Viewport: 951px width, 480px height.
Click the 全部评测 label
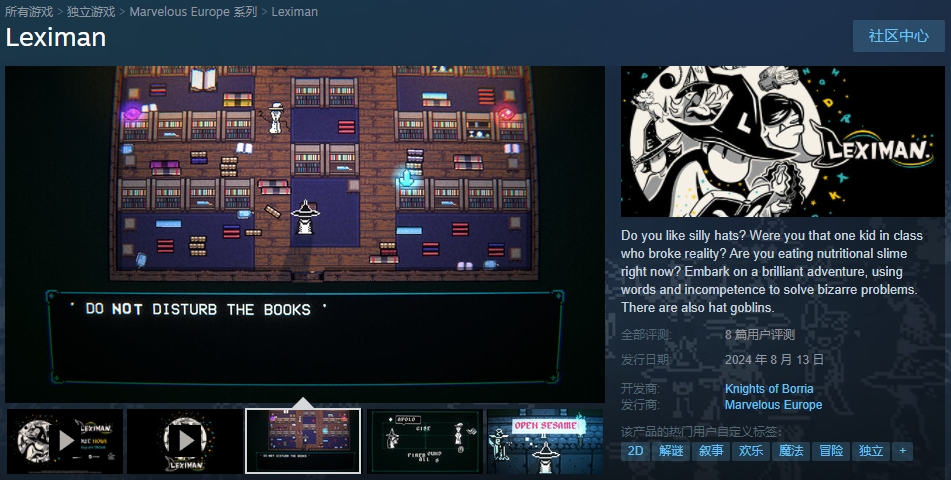click(646, 334)
